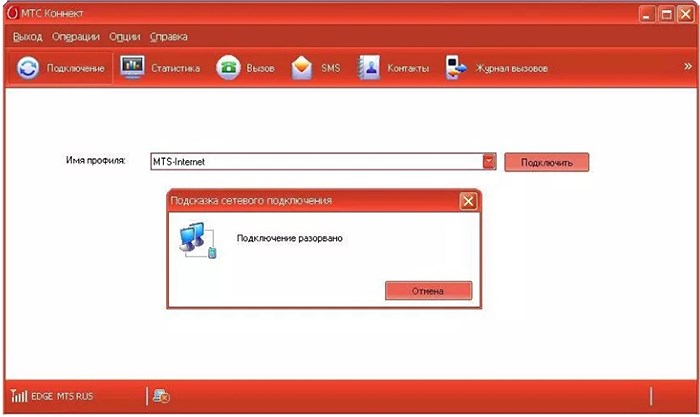The width and height of the screenshot is (700, 417).
Task: Open the Операции menu
Action: click(76, 37)
